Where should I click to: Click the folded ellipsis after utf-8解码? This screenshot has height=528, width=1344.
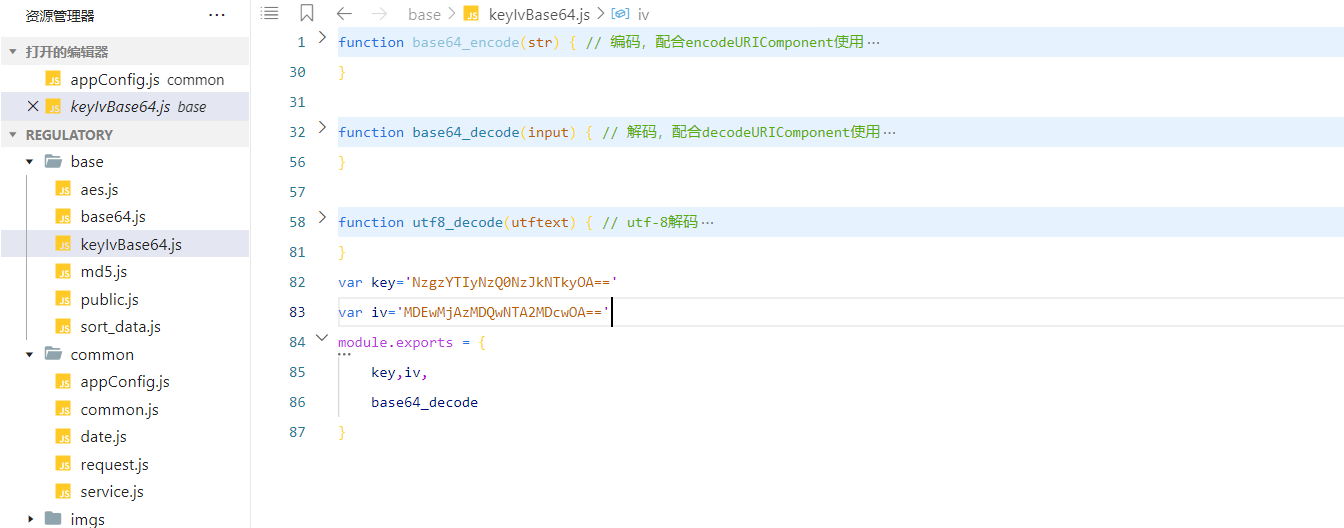coord(708,223)
